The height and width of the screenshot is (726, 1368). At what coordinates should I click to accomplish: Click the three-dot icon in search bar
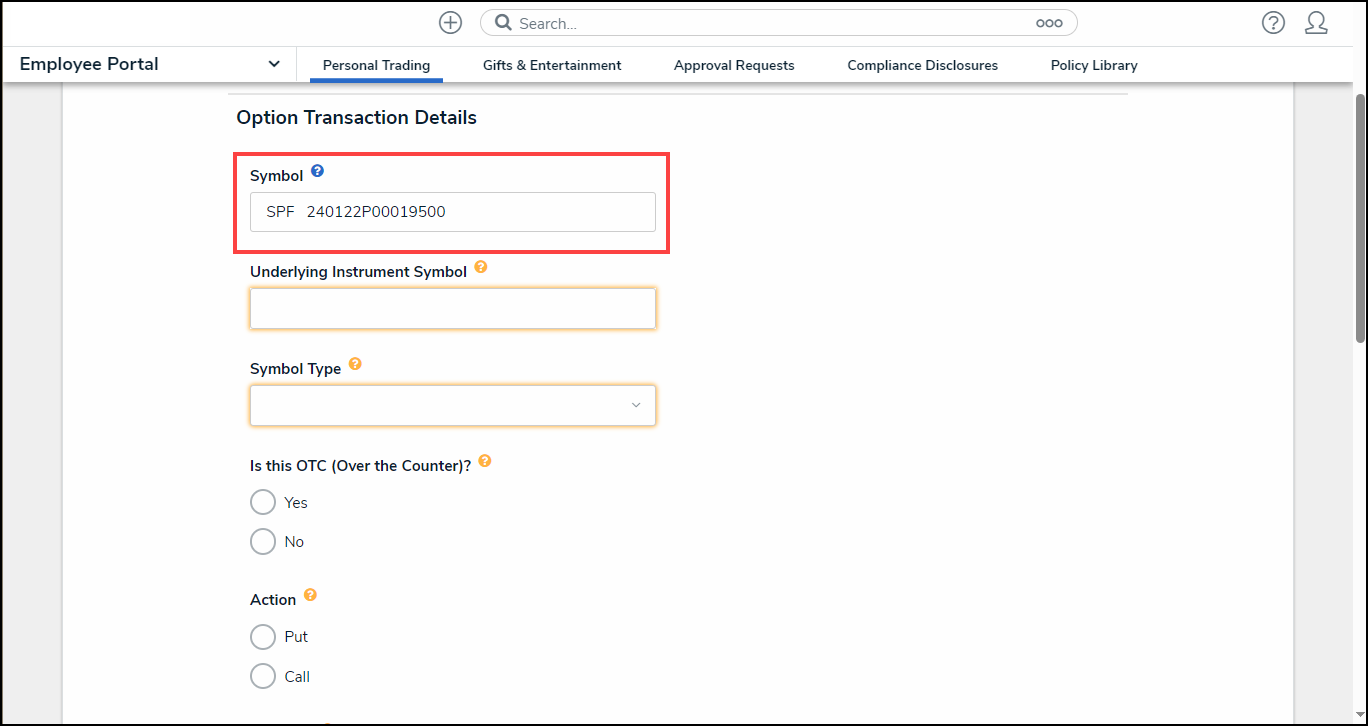(1049, 23)
